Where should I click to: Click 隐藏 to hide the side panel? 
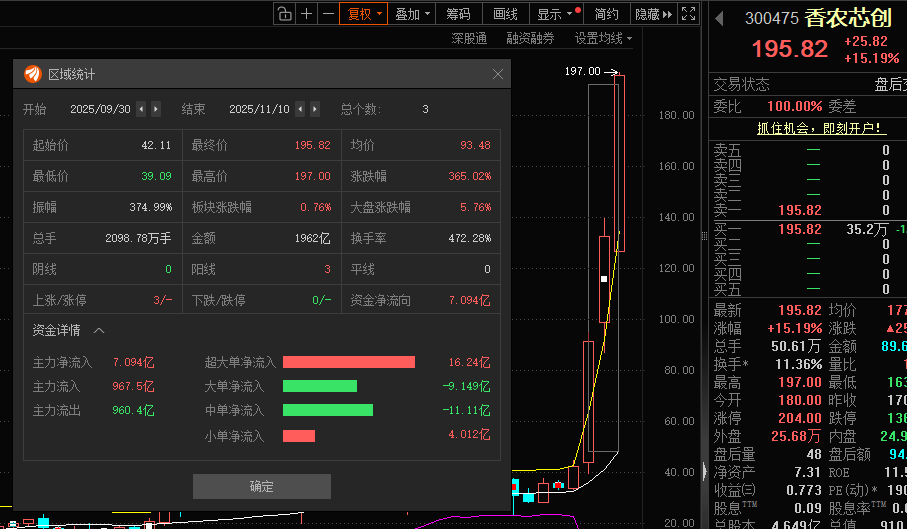coord(654,14)
